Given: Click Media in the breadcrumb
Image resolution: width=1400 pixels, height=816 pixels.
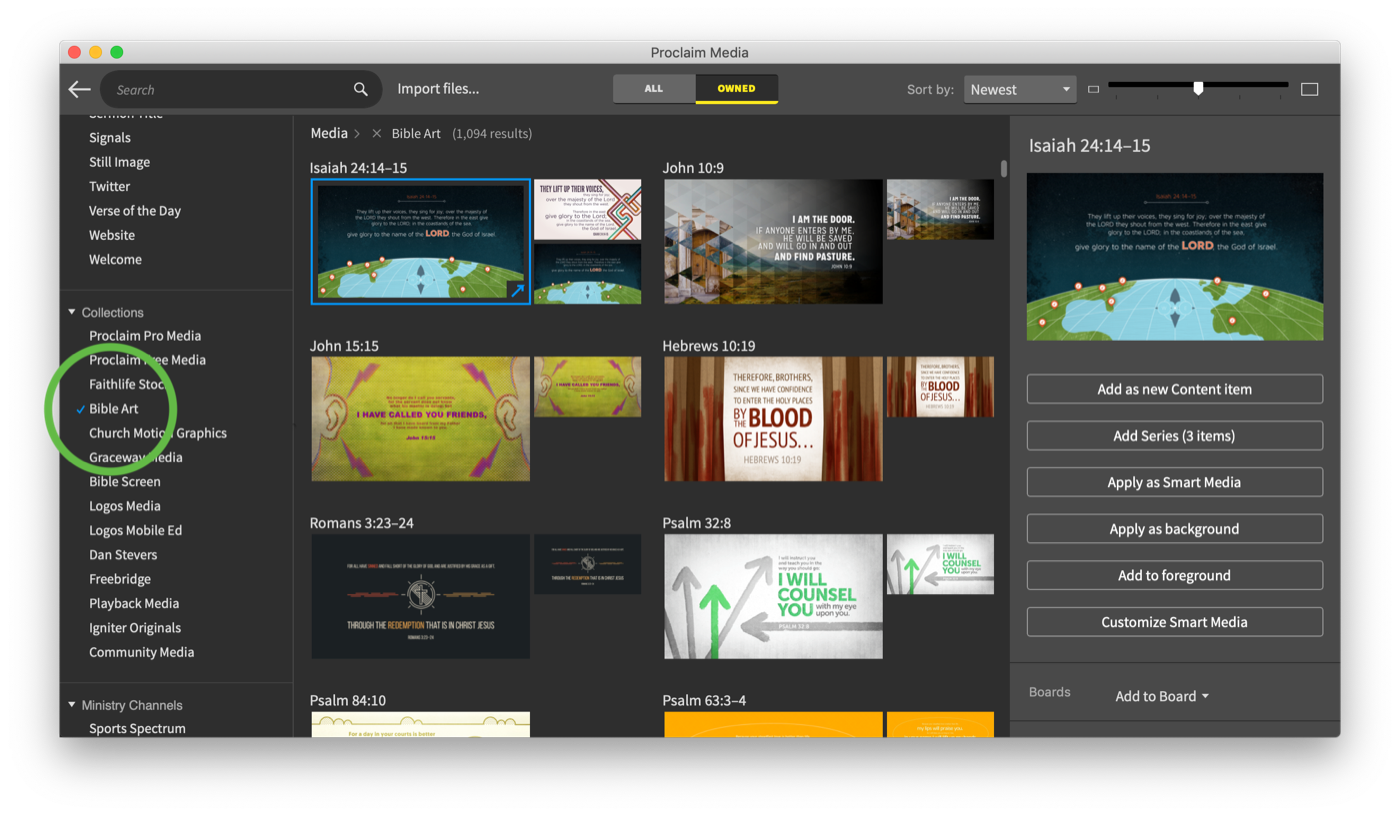Looking at the screenshot, I should (x=329, y=133).
